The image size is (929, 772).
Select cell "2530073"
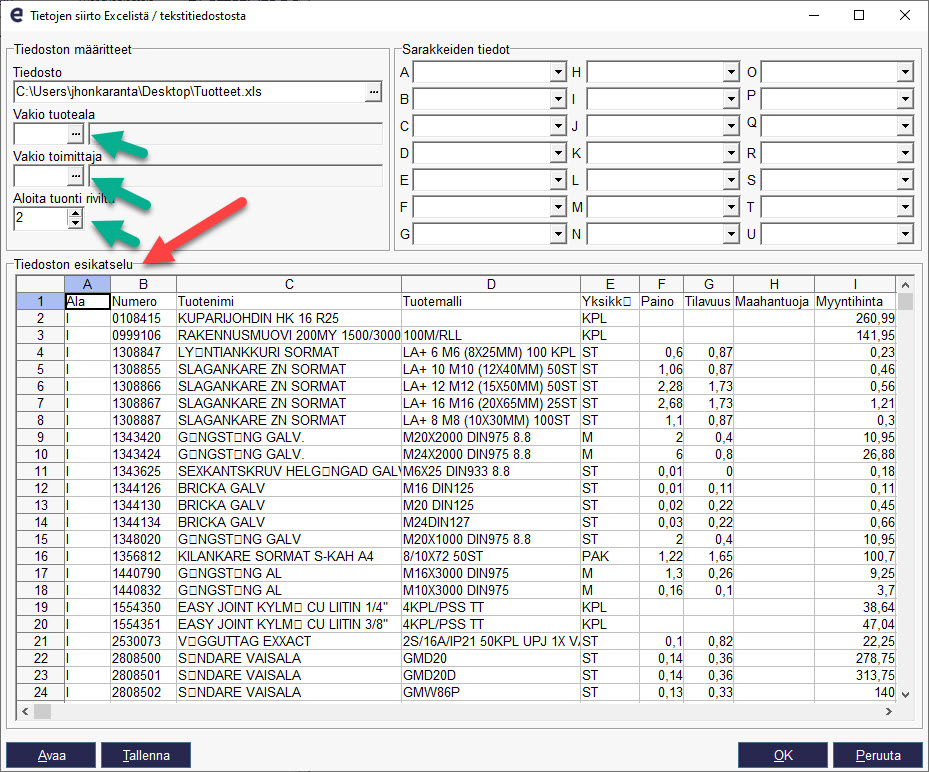(x=143, y=642)
